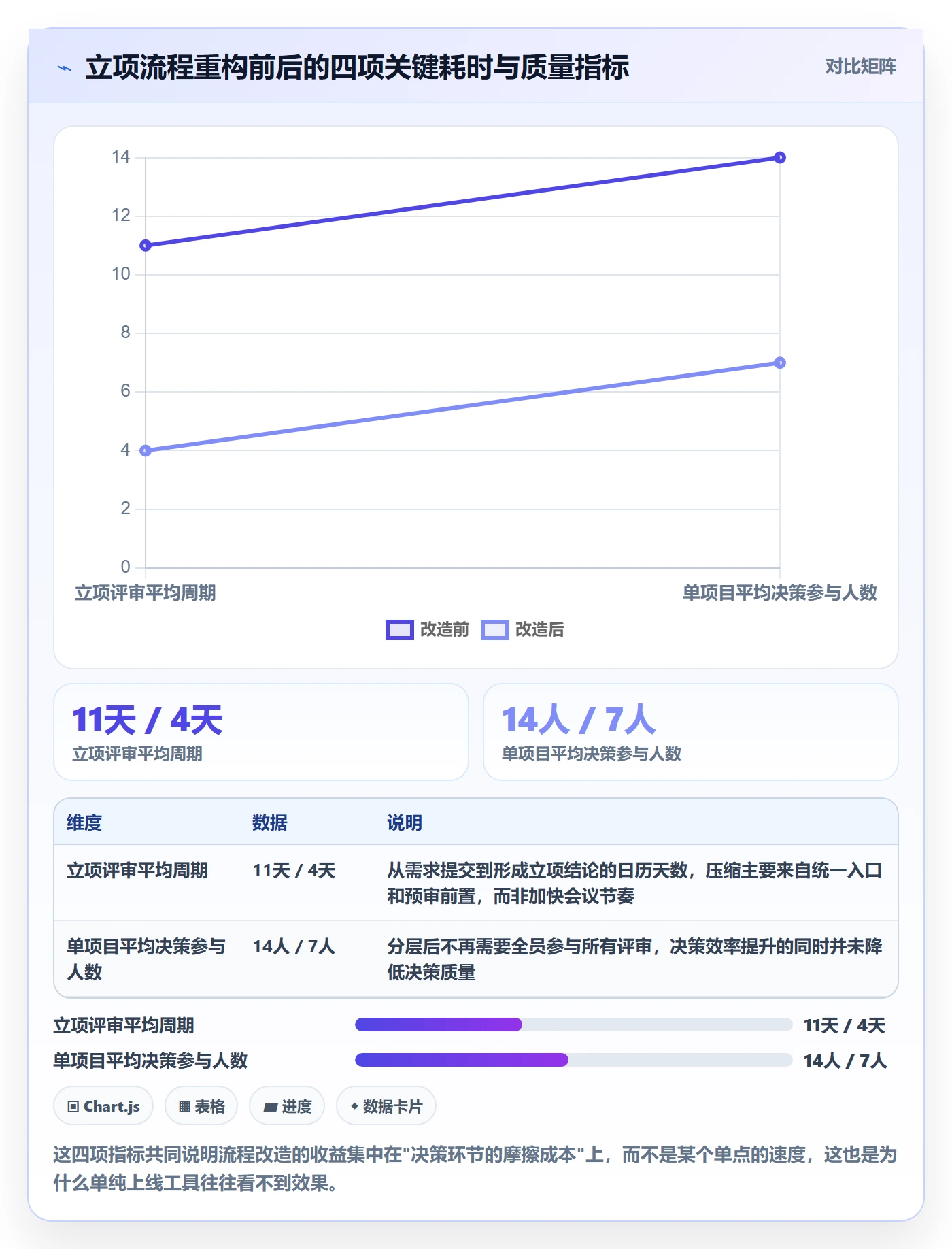This screenshot has width=952, height=1249.
Task: Click the y-axis tick label 14
Action: pos(120,157)
